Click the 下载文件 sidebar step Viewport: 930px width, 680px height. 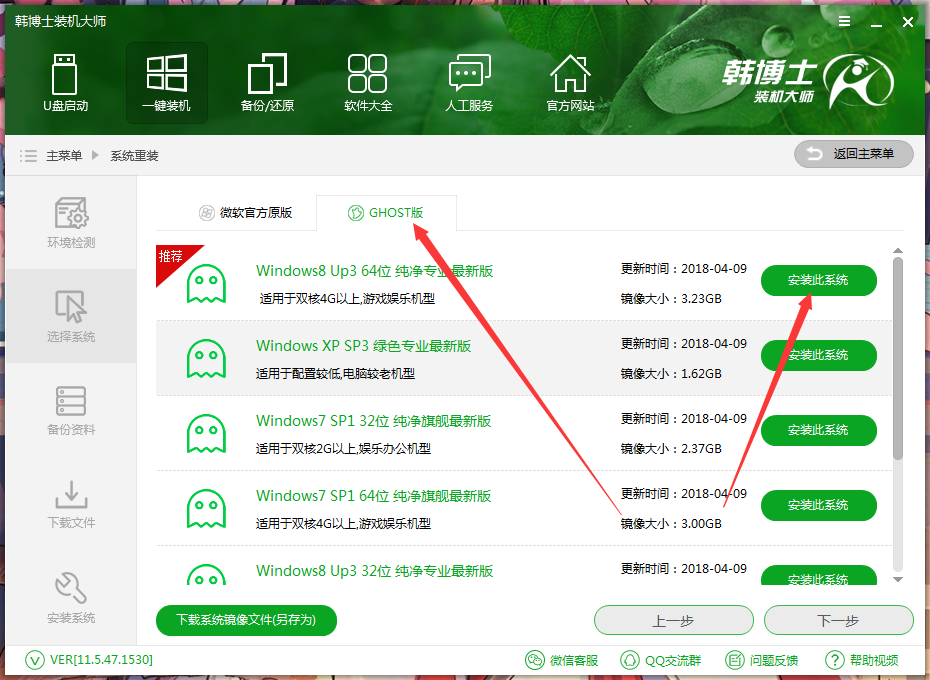tap(71, 504)
